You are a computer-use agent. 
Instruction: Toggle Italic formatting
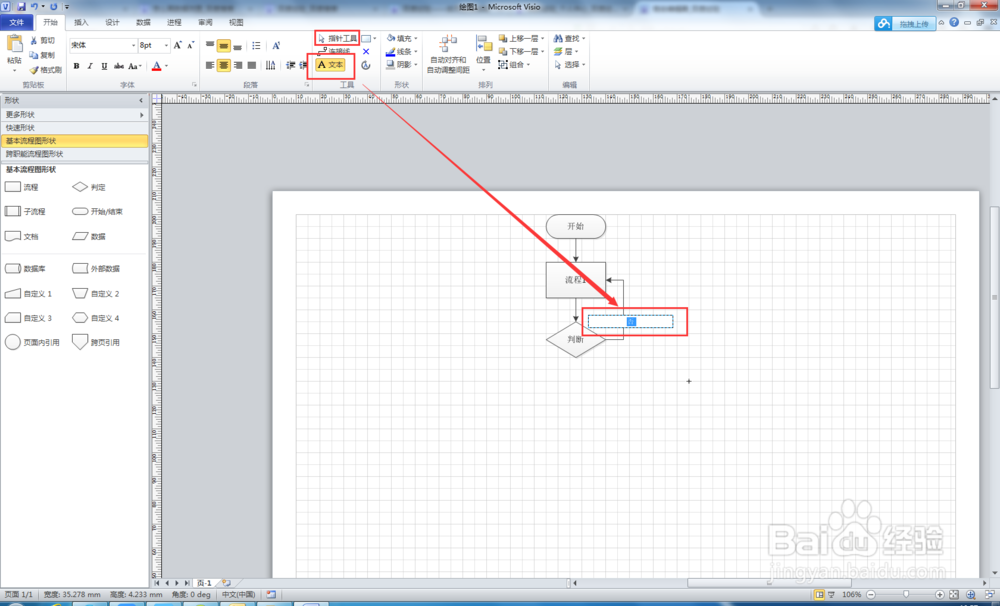pos(90,66)
